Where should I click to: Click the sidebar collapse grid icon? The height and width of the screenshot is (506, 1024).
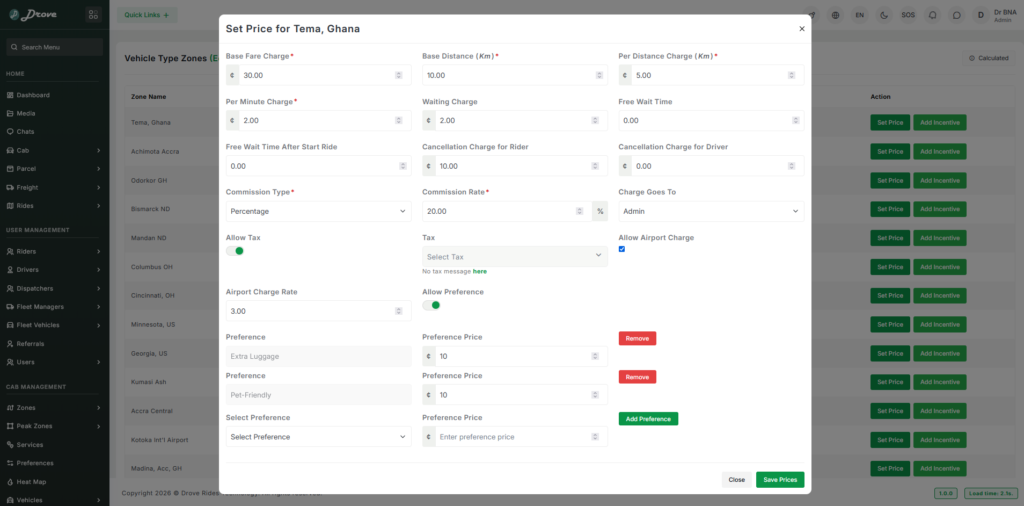tap(93, 14)
